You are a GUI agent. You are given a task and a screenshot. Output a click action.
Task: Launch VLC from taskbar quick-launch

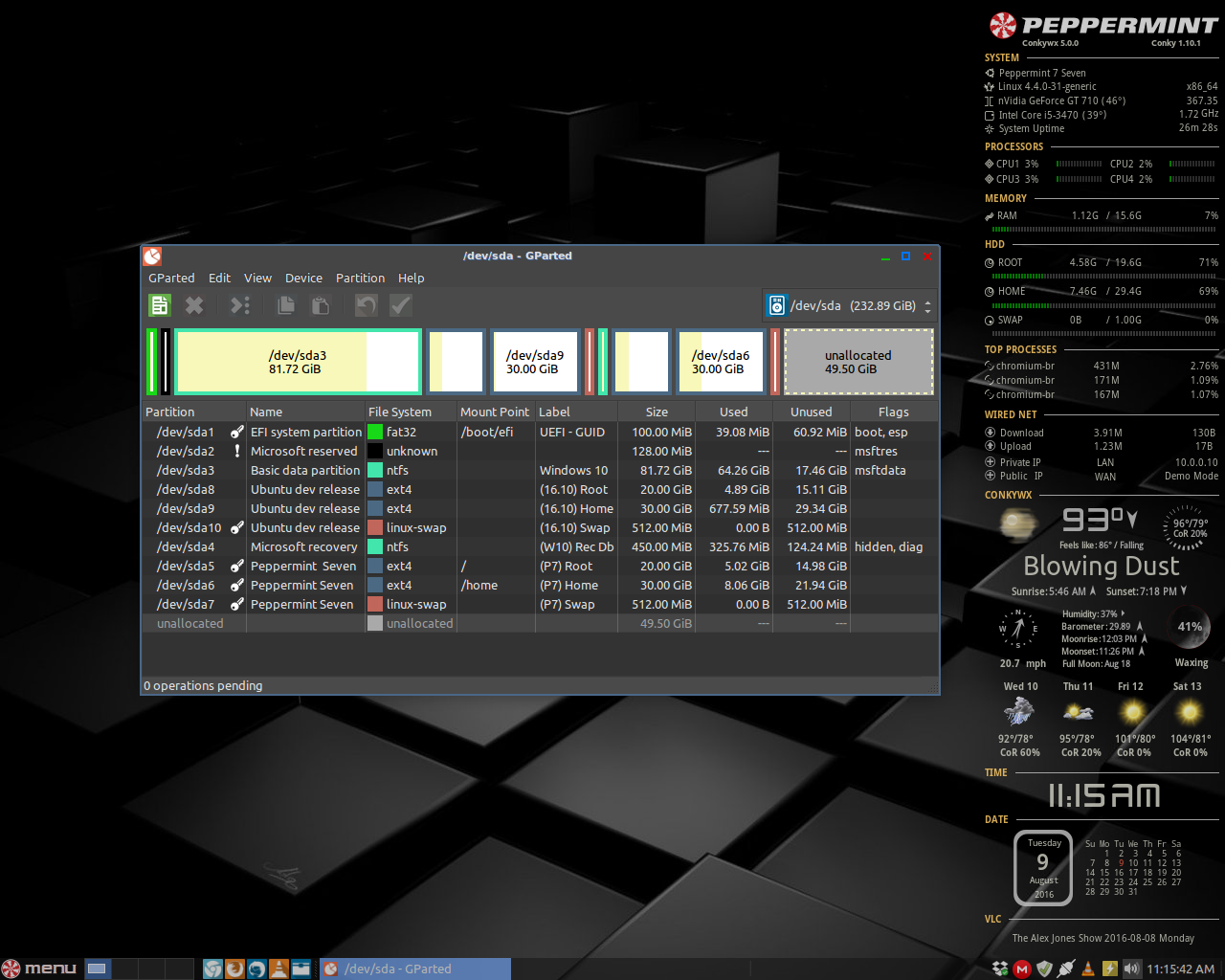[278, 969]
